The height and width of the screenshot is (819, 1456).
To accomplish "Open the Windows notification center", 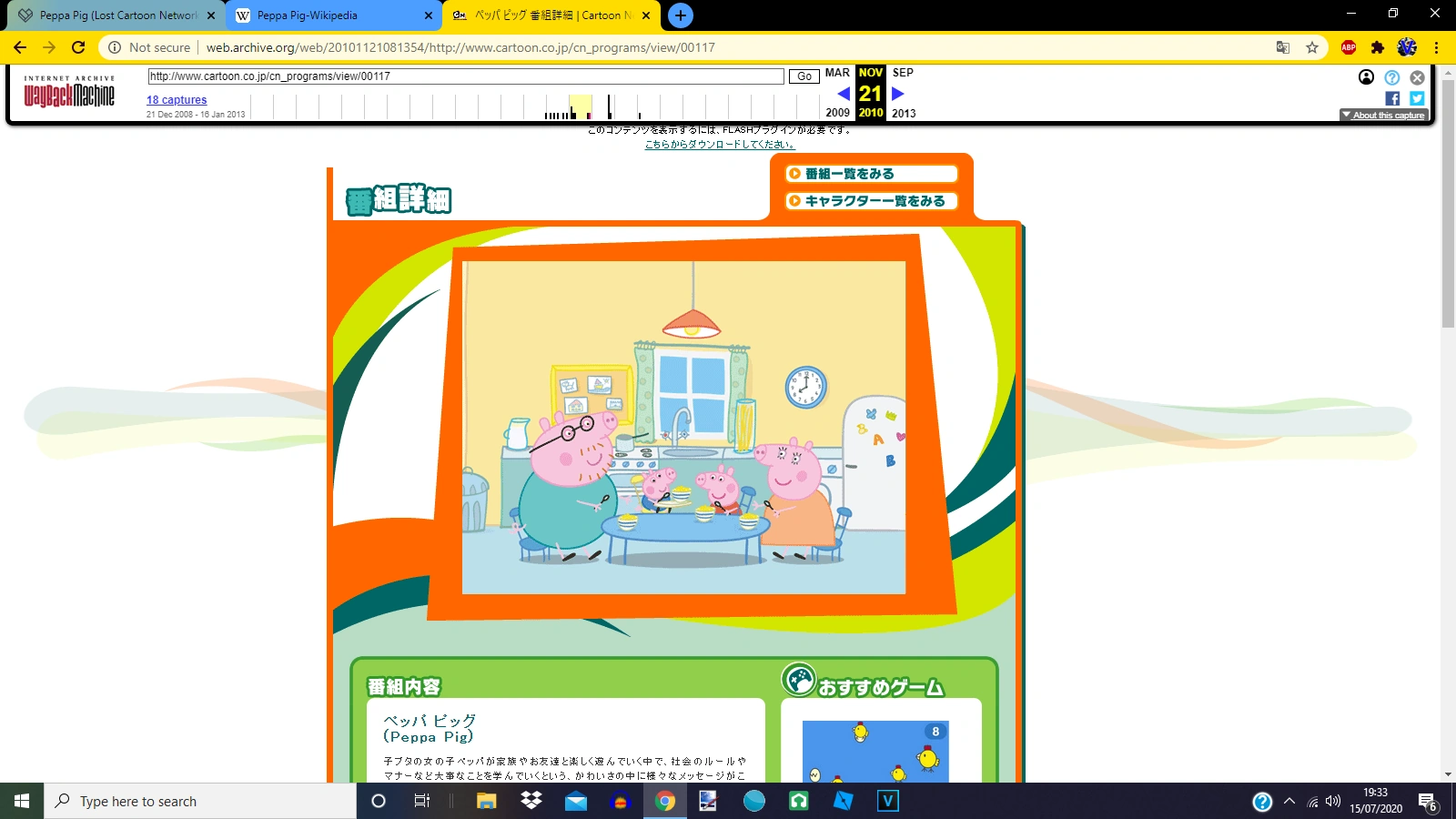I will point(1428,802).
